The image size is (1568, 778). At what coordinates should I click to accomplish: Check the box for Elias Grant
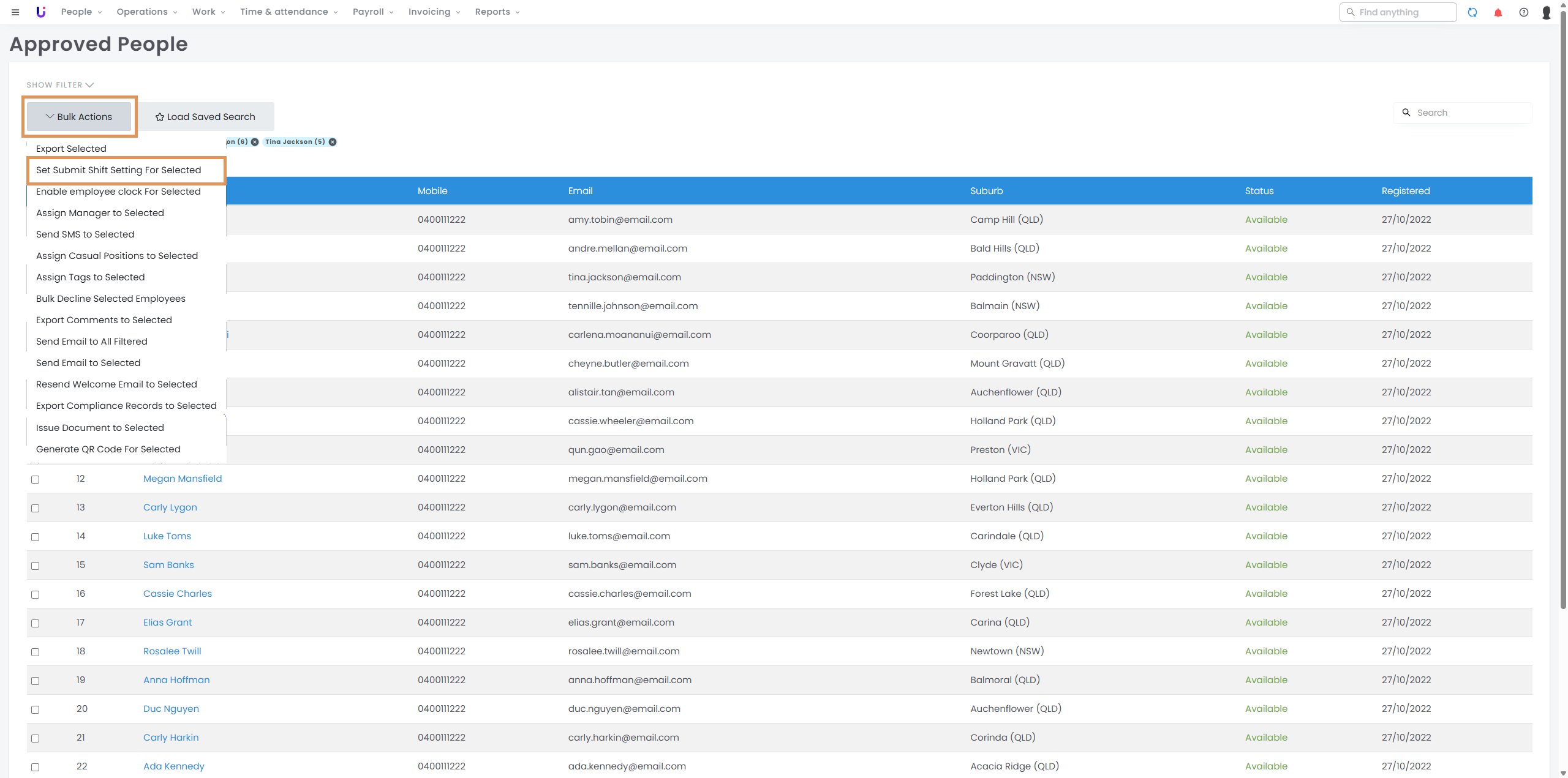pos(36,623)
